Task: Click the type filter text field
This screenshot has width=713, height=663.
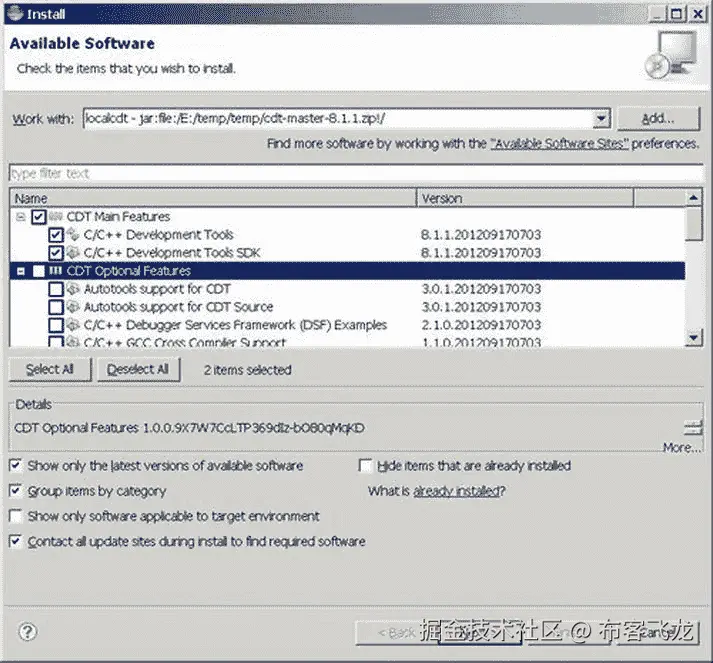Action: coord(356,174)
